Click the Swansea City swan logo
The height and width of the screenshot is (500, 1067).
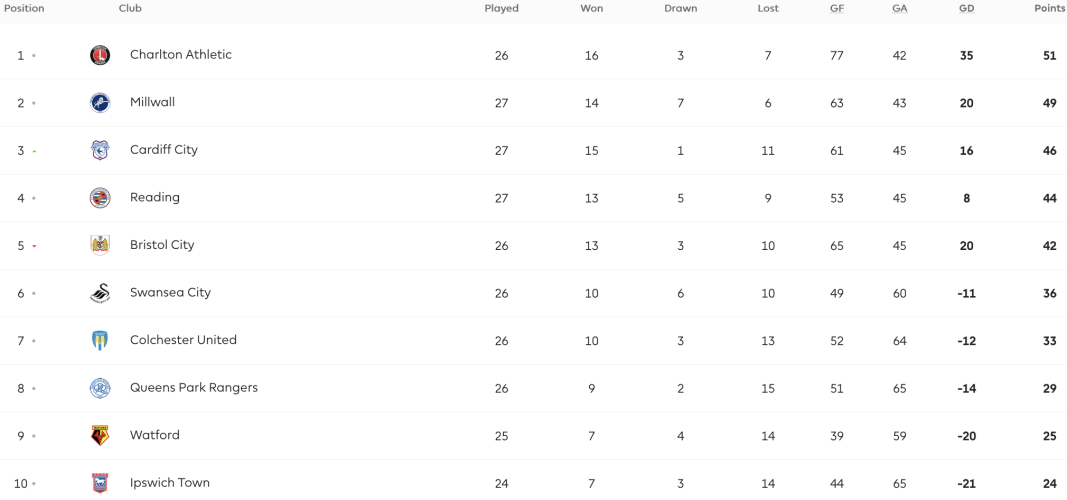(100, 293)
